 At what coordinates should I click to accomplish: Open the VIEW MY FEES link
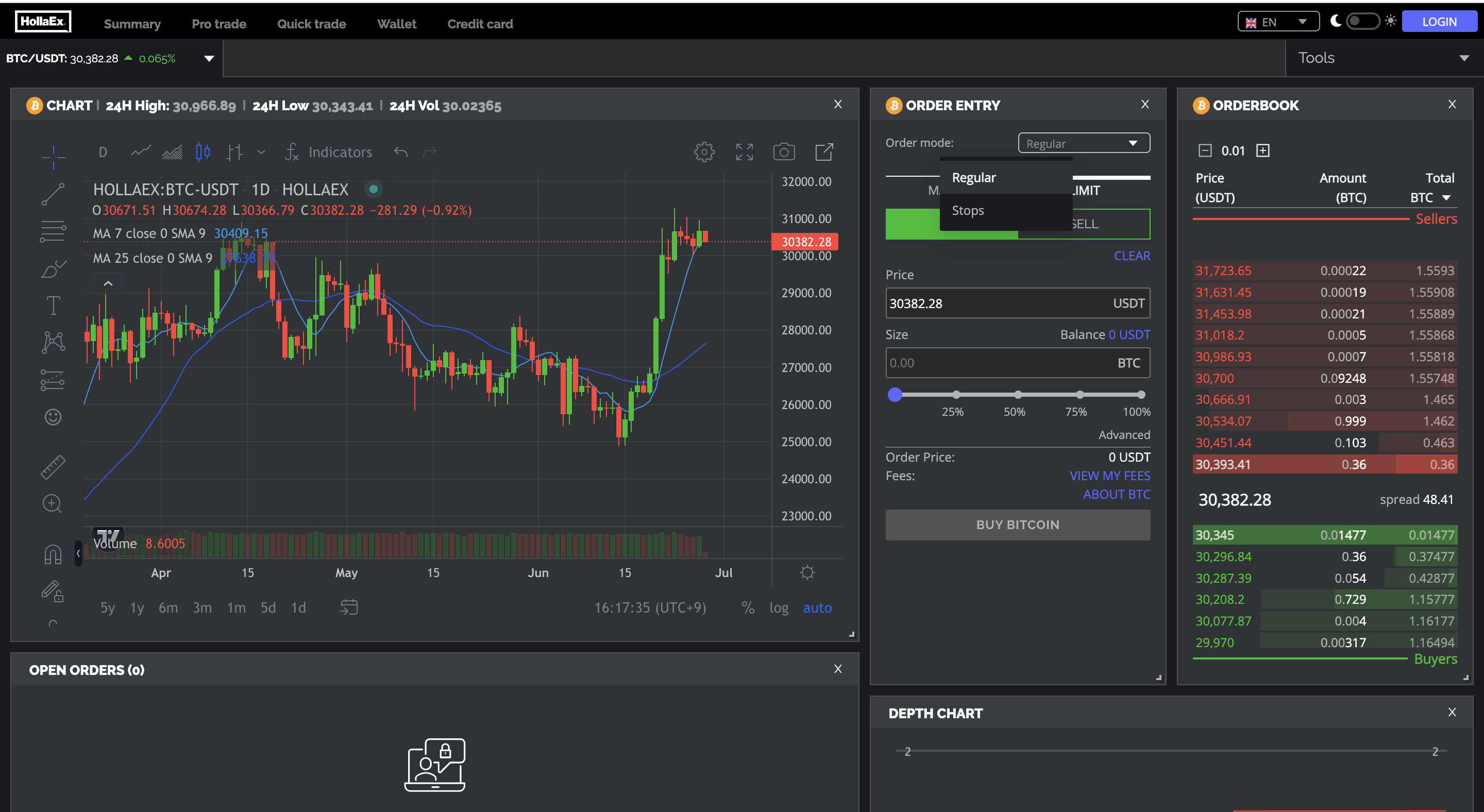tap(1109, 476)
